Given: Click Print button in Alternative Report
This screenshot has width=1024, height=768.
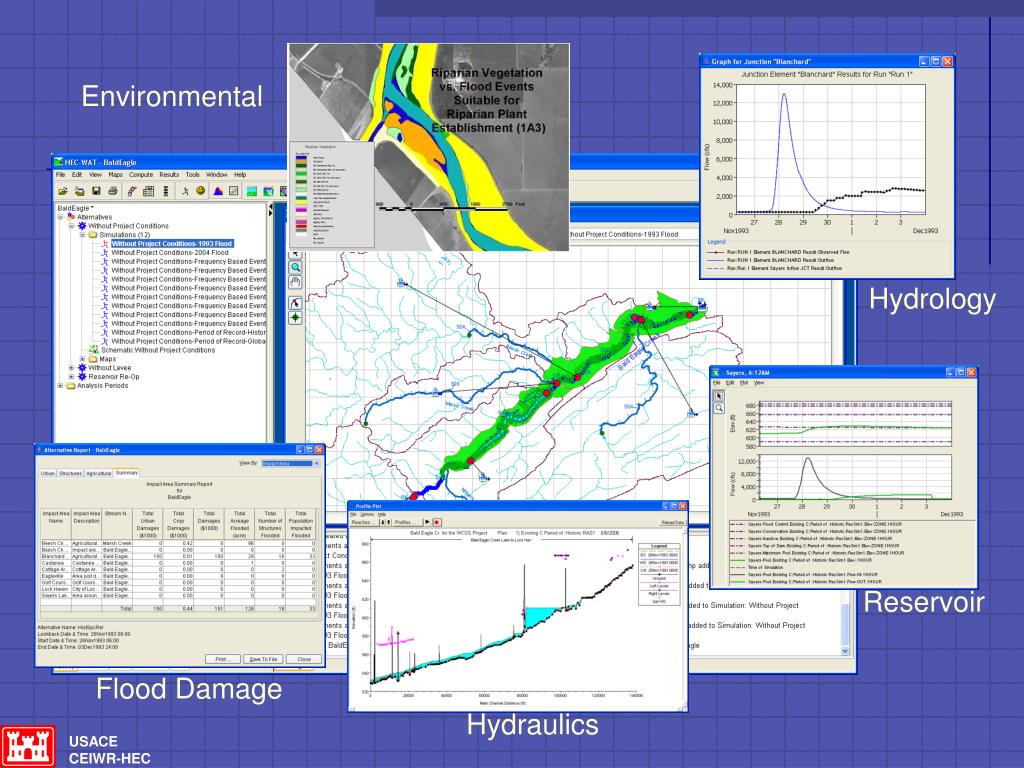Looking at the screenshot, I should point(222,659).
